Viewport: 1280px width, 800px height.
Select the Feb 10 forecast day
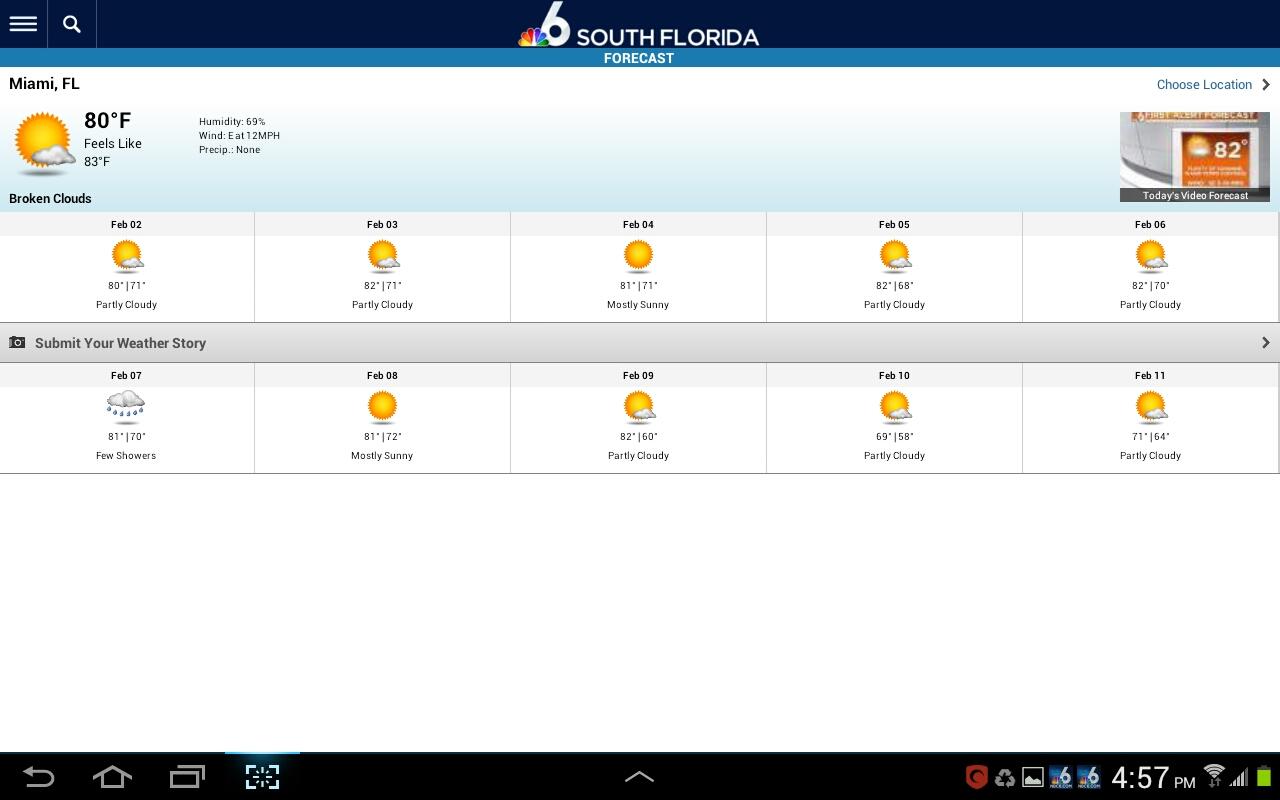point(894,417)
